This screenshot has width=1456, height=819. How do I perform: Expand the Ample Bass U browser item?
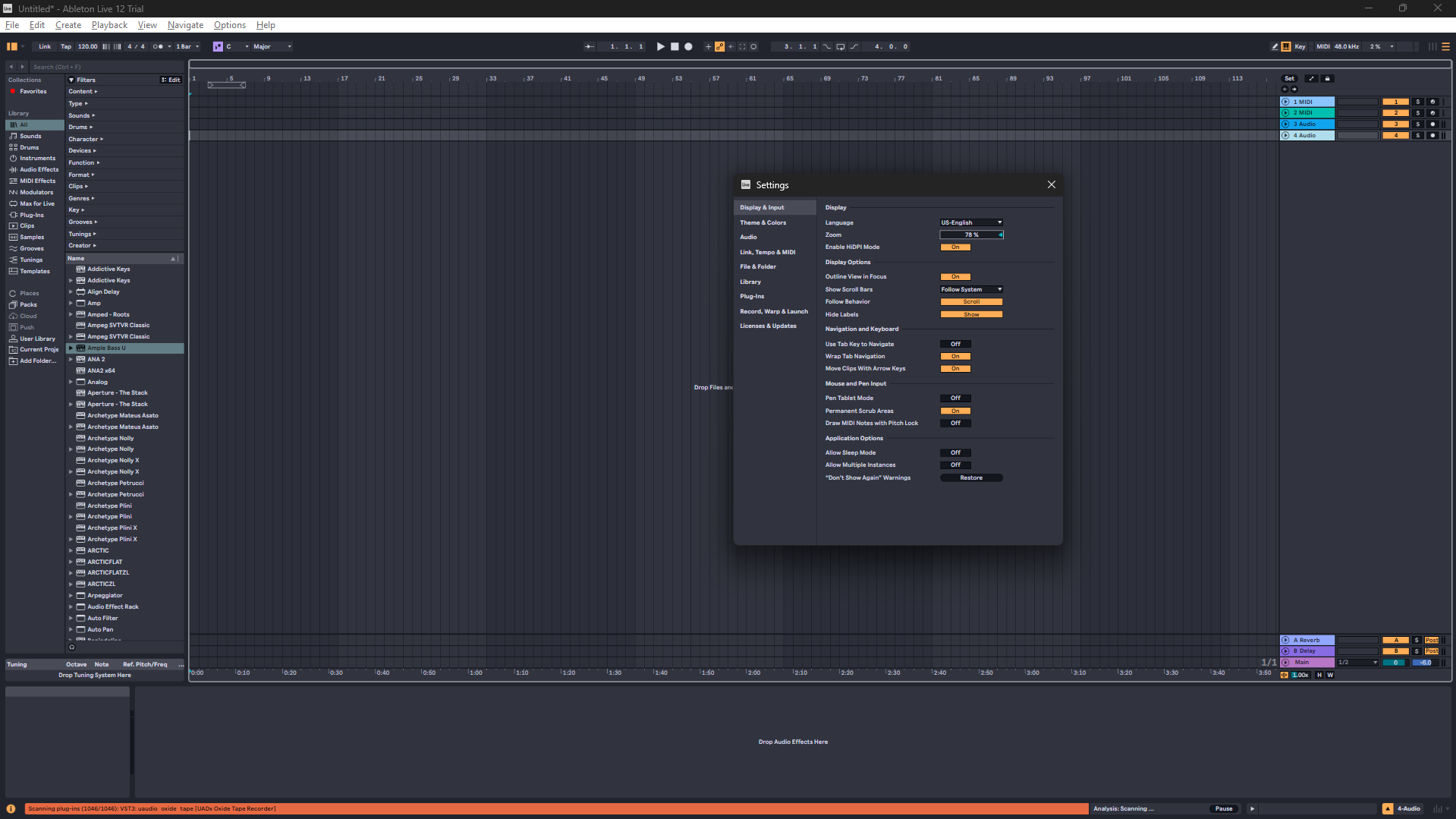coord(71,348)
